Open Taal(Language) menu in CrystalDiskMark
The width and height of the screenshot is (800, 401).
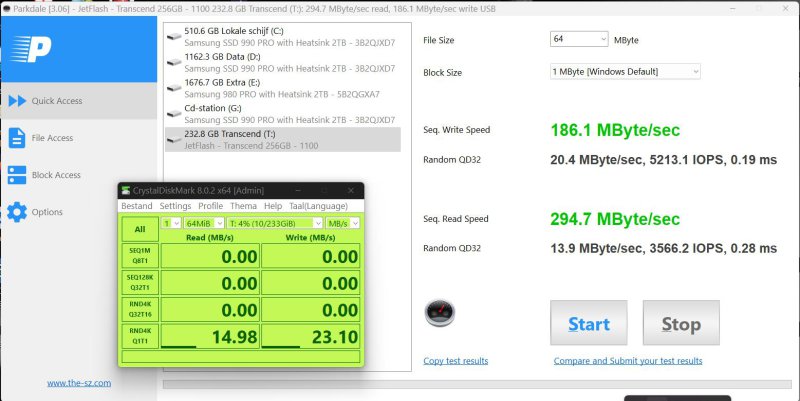(x=318, y=206)
